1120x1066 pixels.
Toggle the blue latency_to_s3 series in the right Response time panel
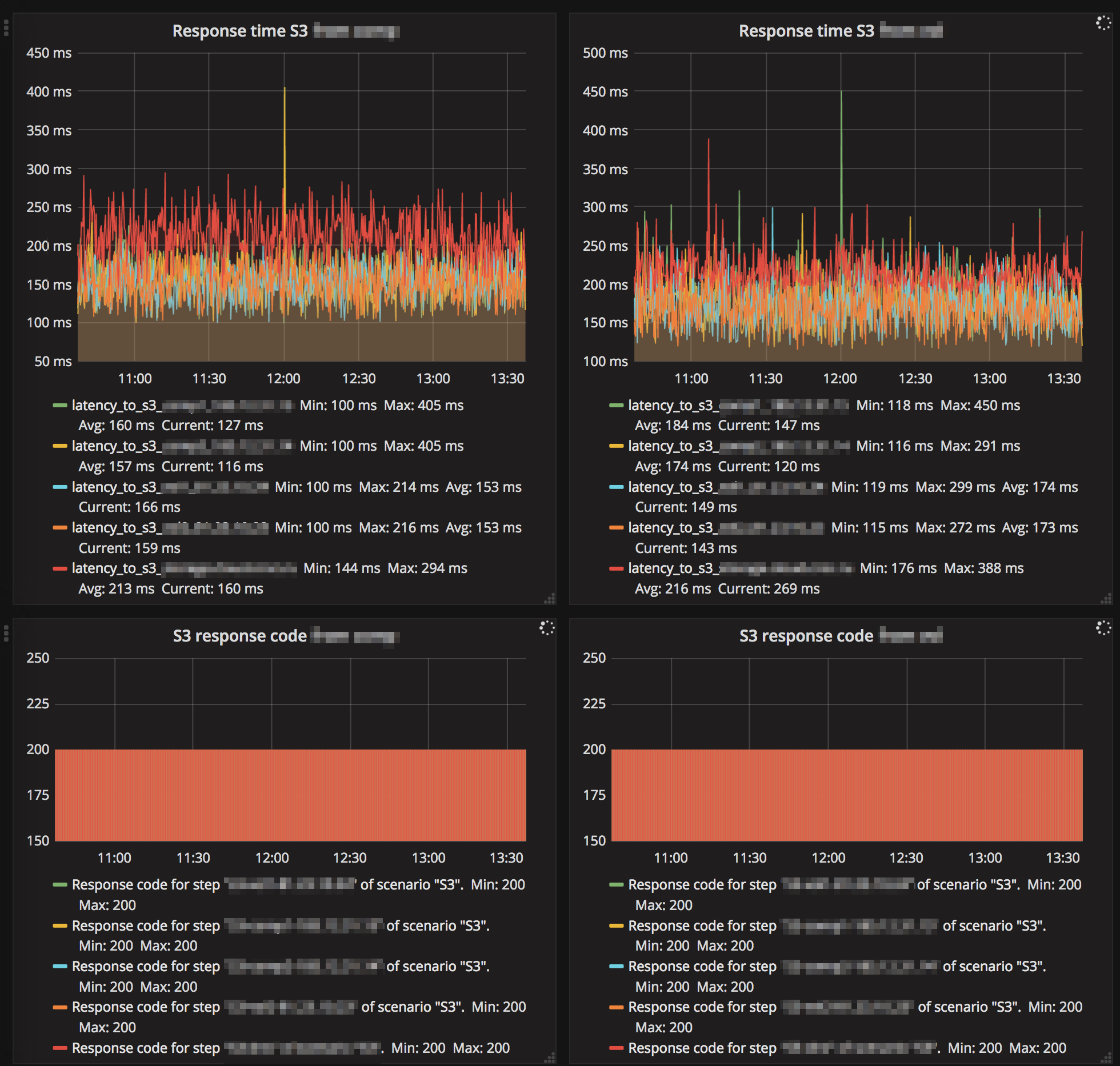pos(727,487)
